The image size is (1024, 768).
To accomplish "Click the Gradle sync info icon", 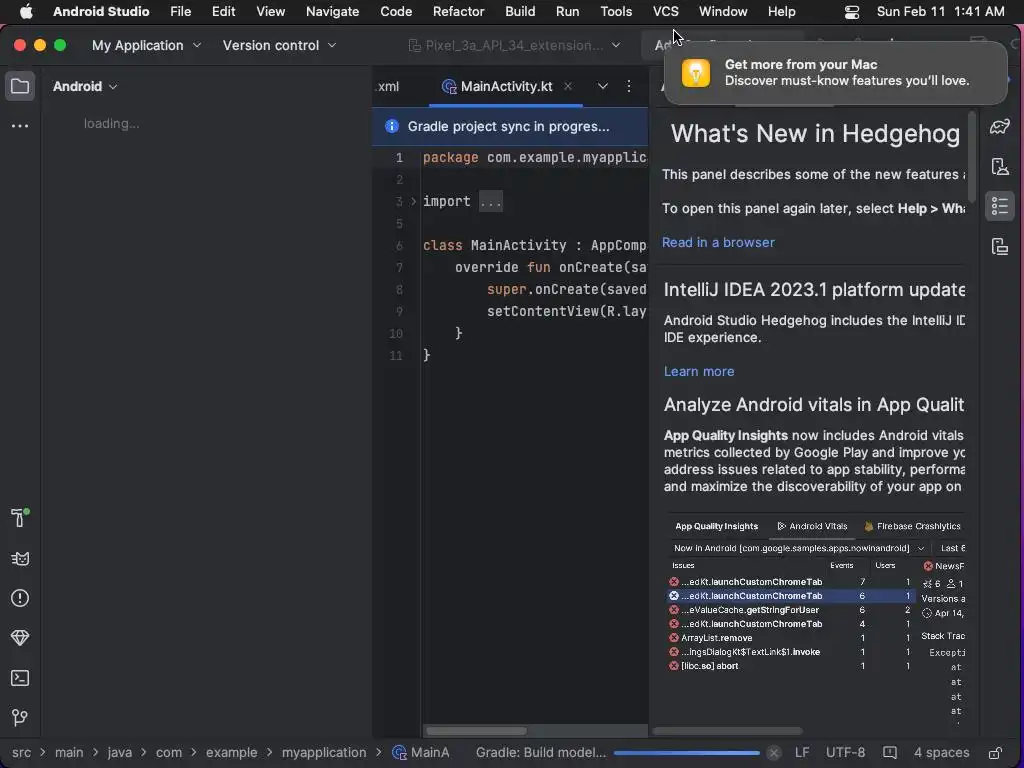I will (x=392, y=126).
